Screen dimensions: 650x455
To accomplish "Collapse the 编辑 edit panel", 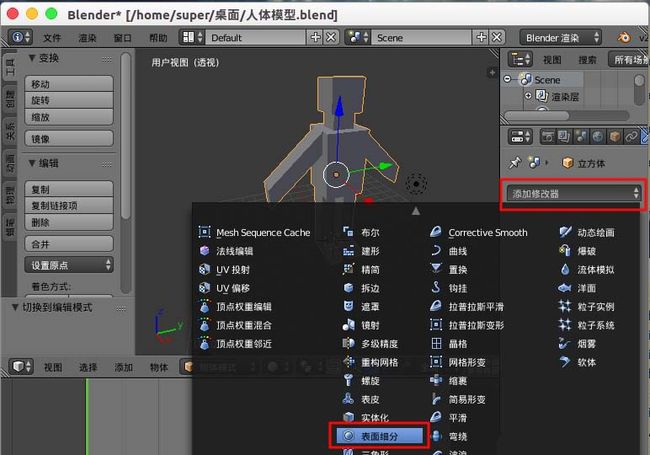I will [32, 163].
